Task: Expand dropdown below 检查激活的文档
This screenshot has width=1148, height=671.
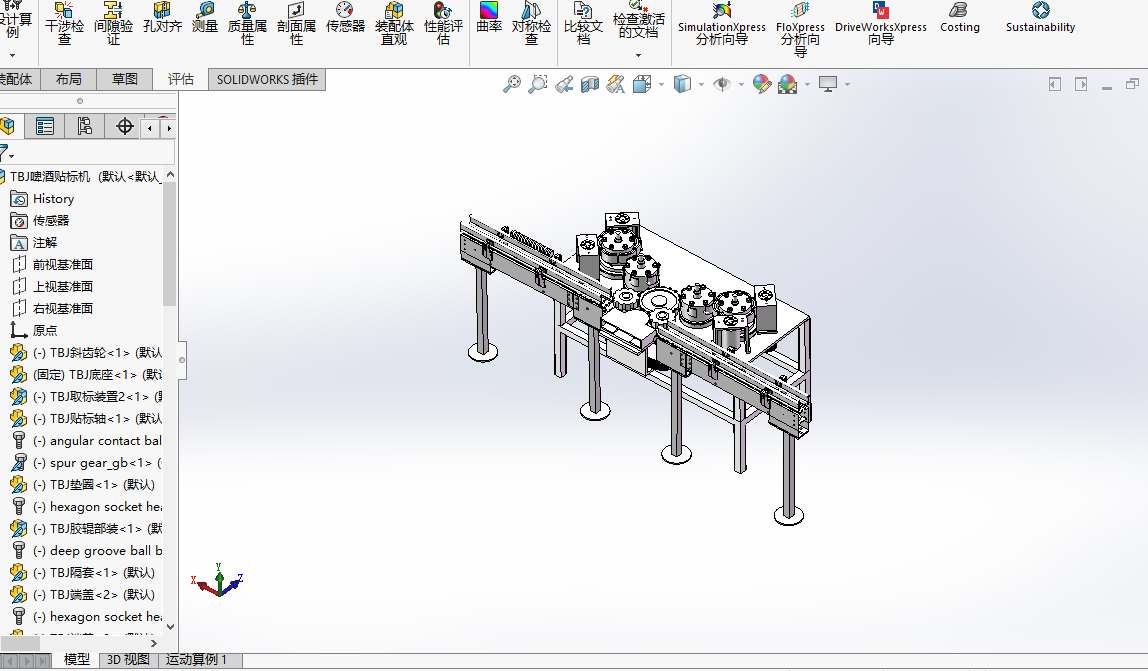Action: click(638, 55)
